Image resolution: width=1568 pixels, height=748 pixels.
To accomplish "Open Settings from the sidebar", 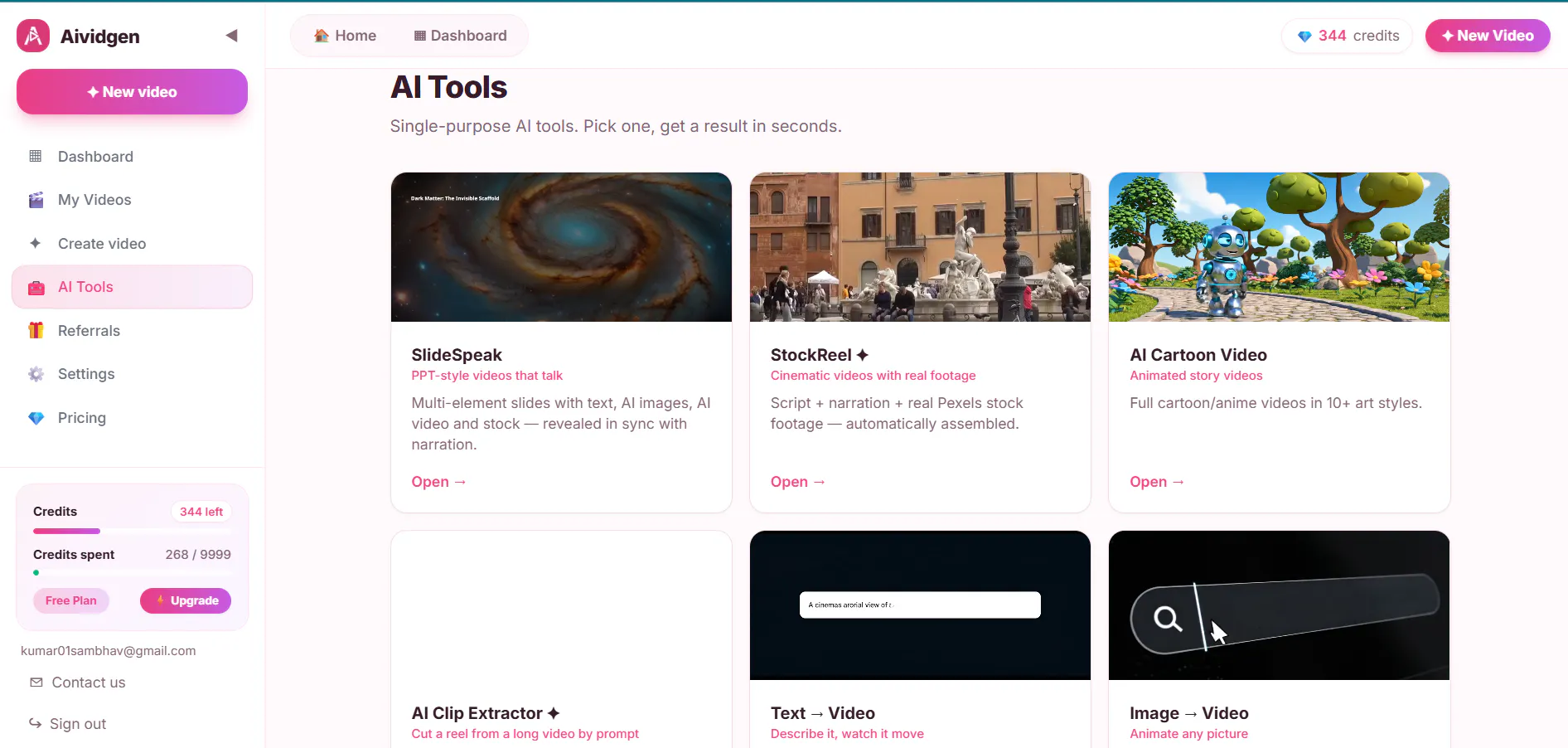I will (x=132, y=374).
